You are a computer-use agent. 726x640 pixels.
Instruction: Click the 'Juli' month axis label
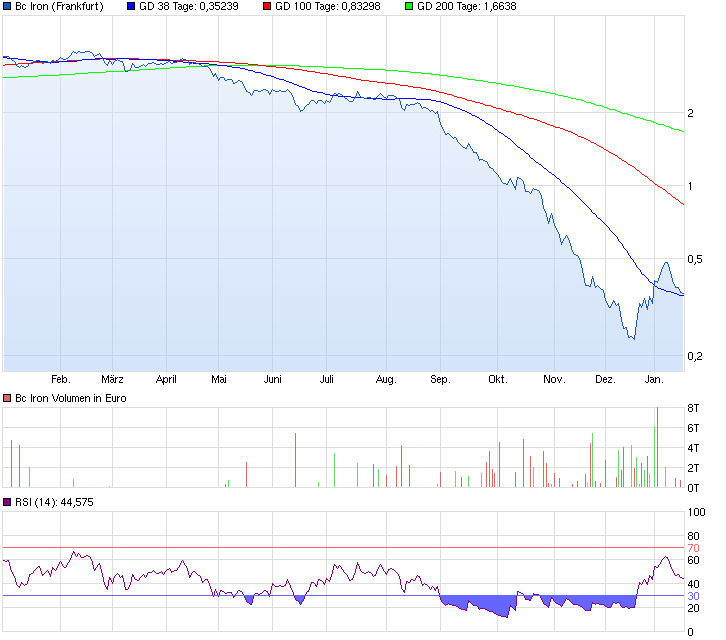pyautogui.click(x=326, y=379)
